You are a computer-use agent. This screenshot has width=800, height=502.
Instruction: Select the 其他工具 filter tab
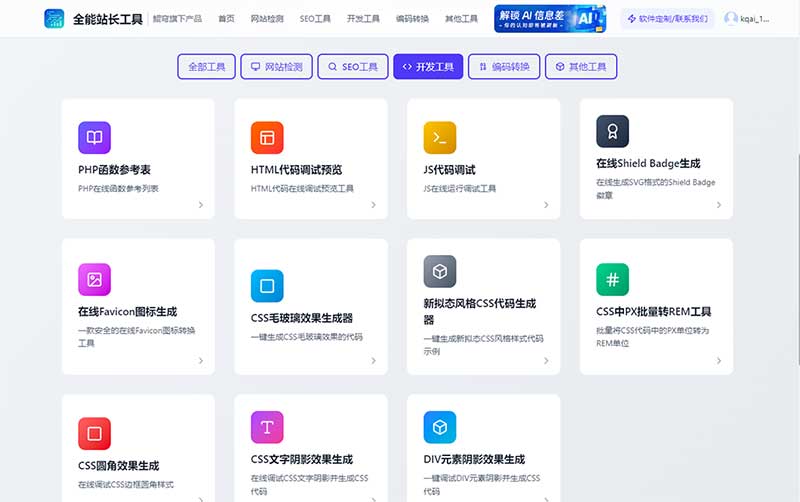click(581, 66)
